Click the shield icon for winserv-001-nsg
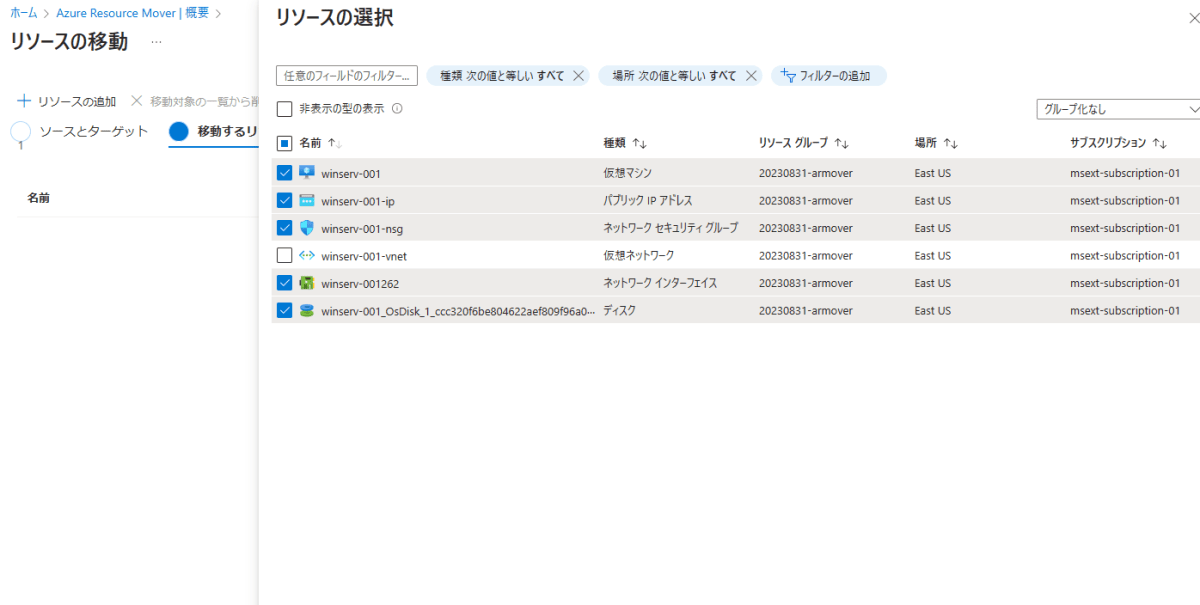This screenshot has width=1200, height=605. click(x=307, y=228)
